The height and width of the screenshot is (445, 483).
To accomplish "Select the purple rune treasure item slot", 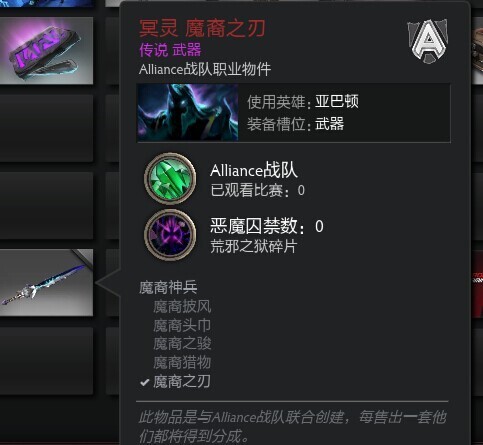I will (46, 50).
